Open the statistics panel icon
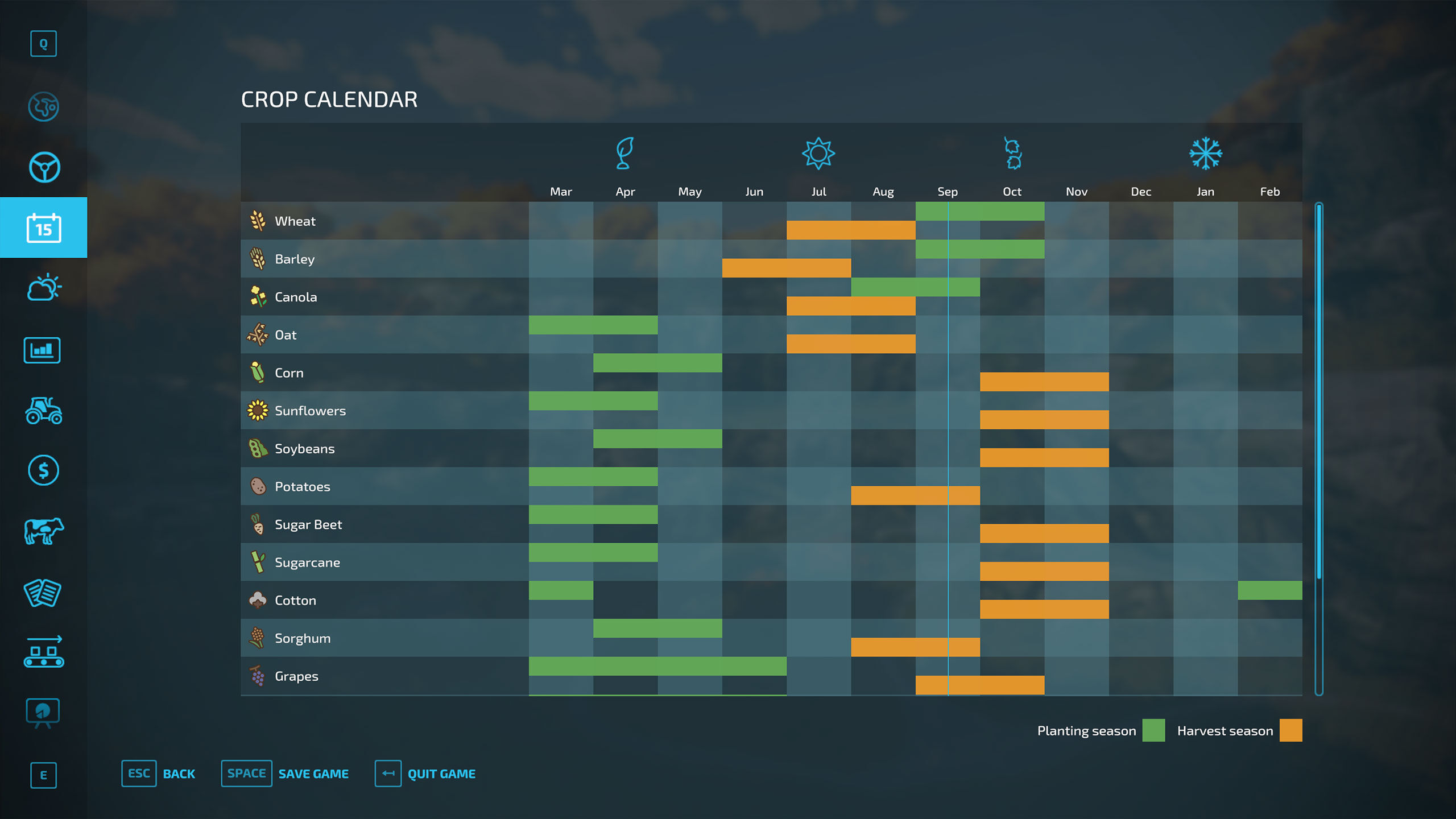1456x819 pixels. [x=43, y=349]
